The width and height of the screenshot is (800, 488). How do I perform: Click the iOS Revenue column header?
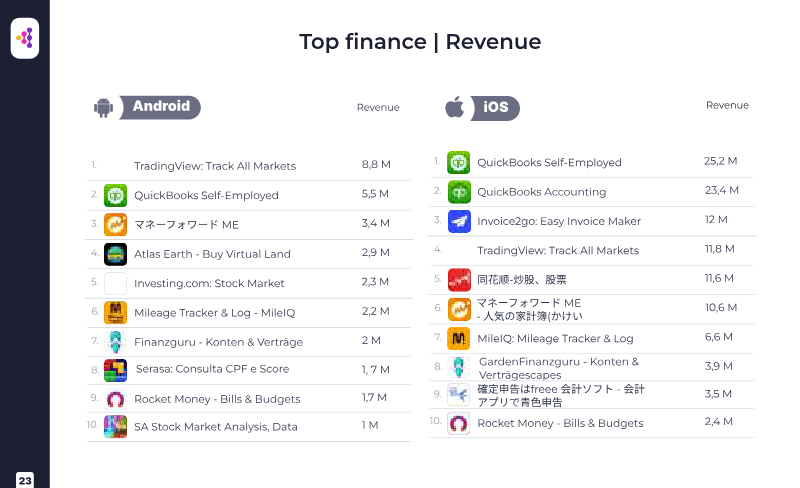point(727,105)
